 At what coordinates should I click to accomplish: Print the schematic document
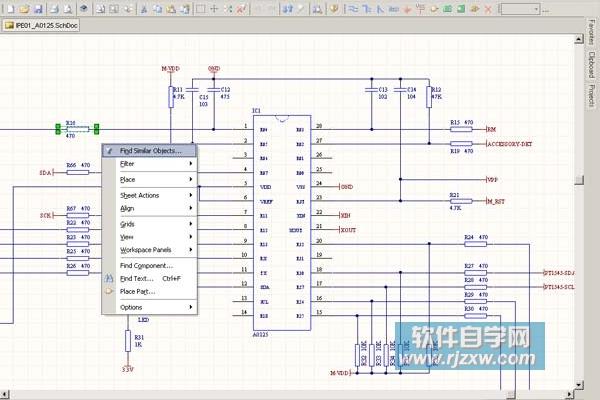(x=54, y=8)
